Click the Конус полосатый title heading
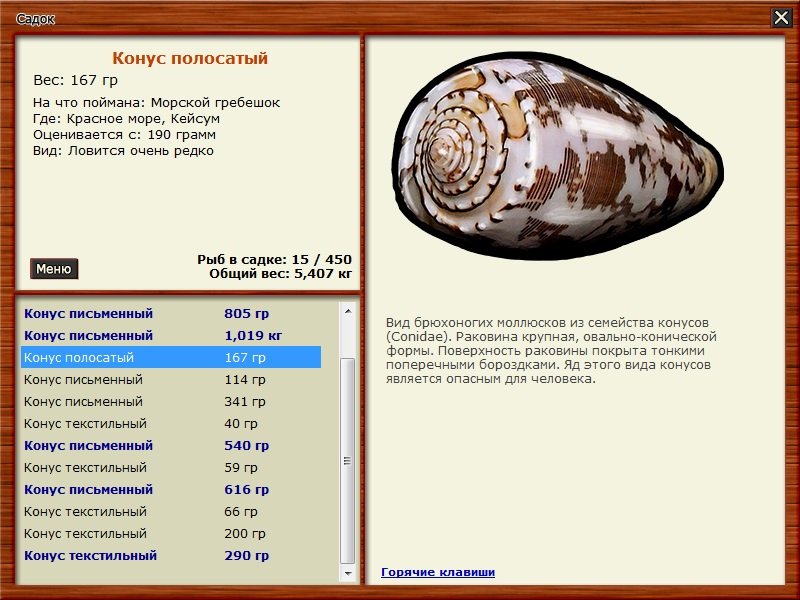800x600 pixels. (x=190, y=58)
